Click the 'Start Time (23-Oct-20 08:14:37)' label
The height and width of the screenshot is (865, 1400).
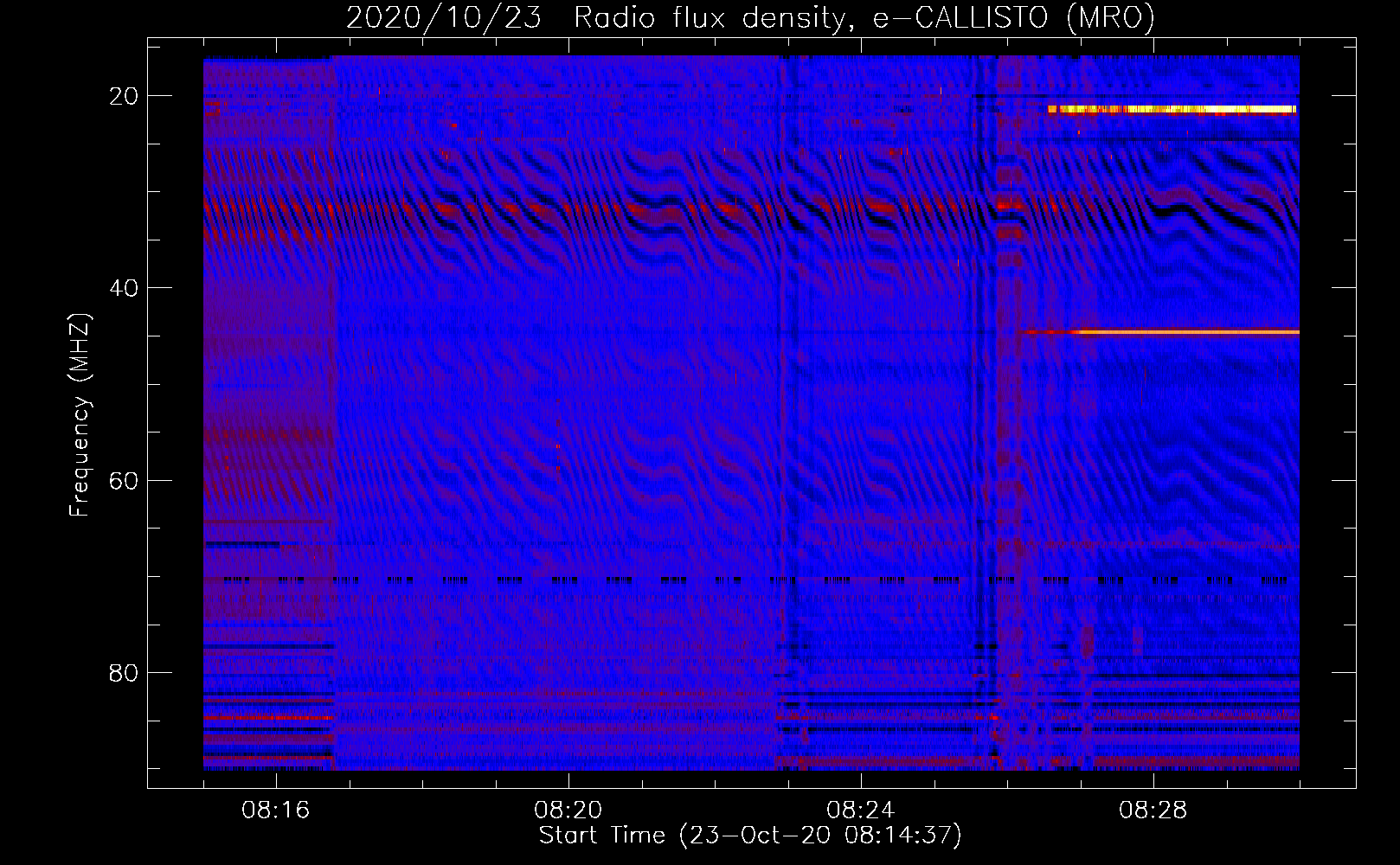tap(750, 836)
